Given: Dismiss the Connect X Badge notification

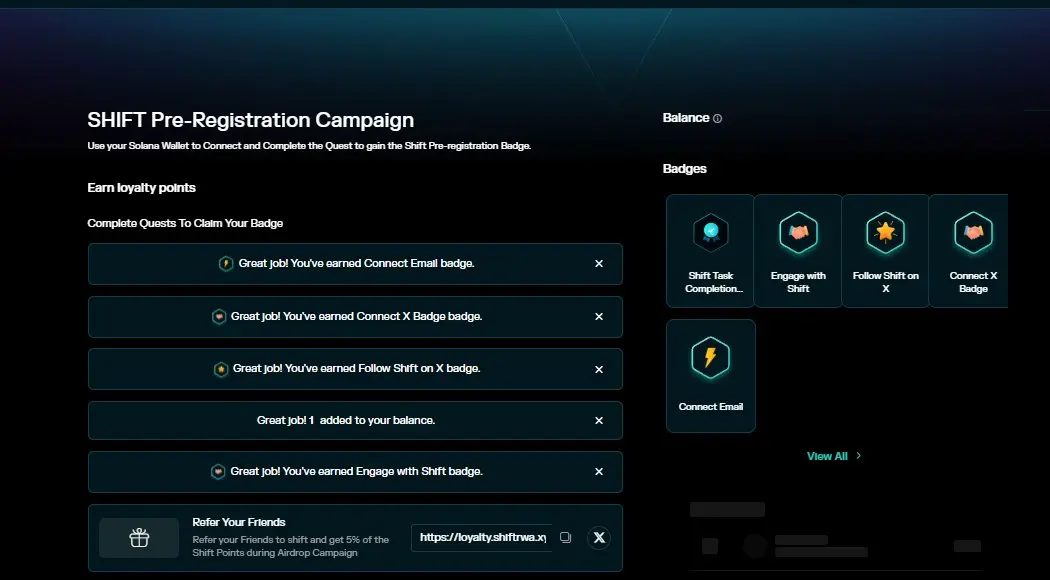Looking at the screenshot, I should pos(599,316).
